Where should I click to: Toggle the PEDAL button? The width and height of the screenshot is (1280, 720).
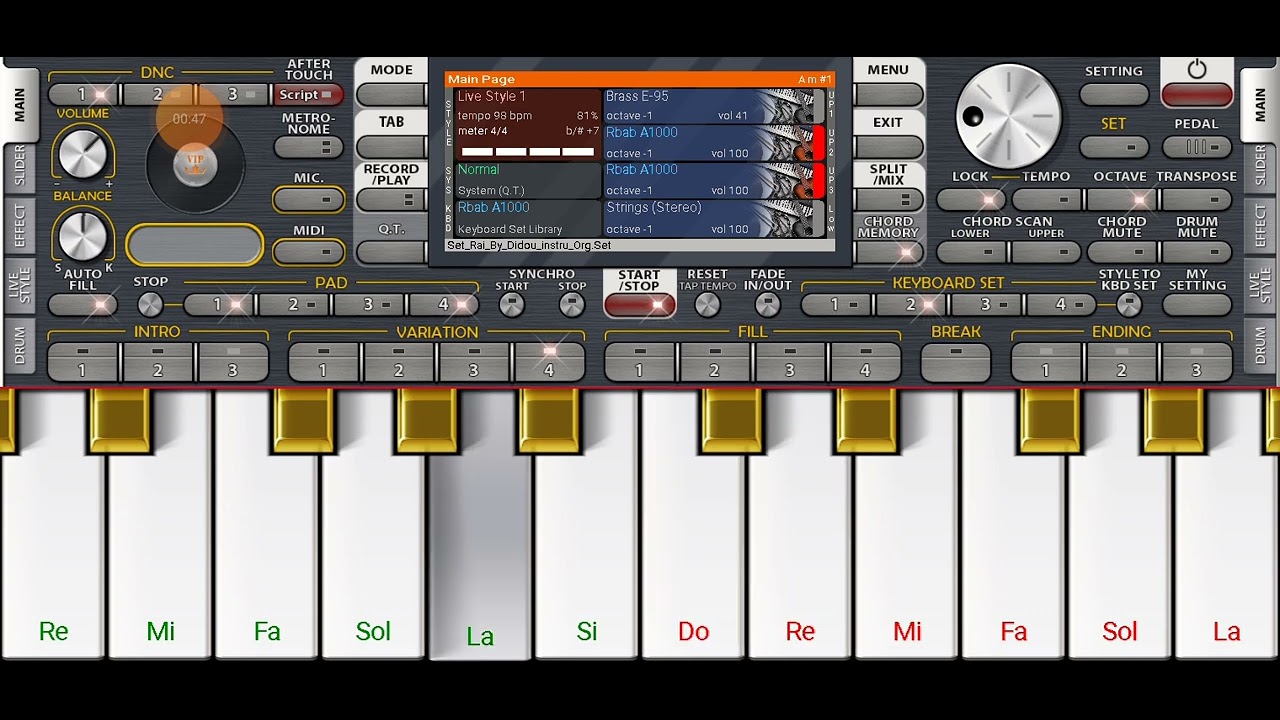pyautogui.click(x=1196, y=147)
